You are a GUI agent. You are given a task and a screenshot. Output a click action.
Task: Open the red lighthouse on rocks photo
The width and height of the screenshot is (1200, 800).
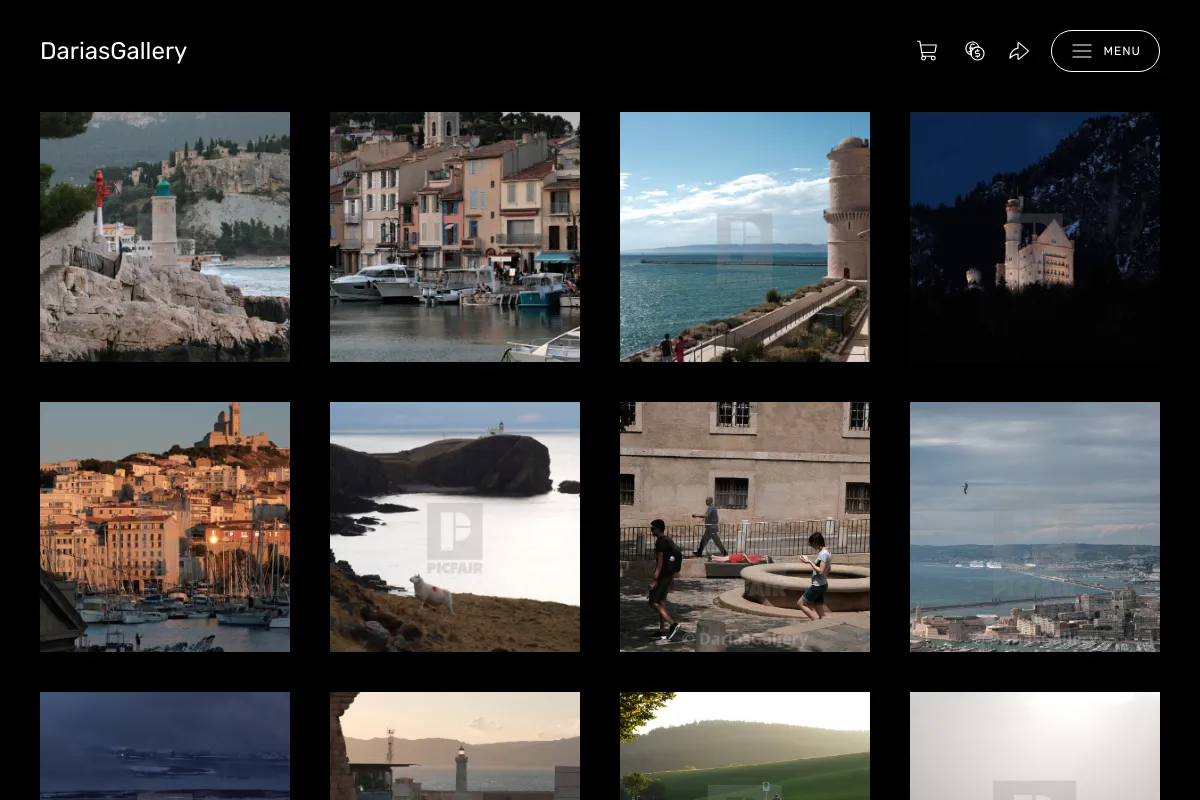[x=165, y=237]
